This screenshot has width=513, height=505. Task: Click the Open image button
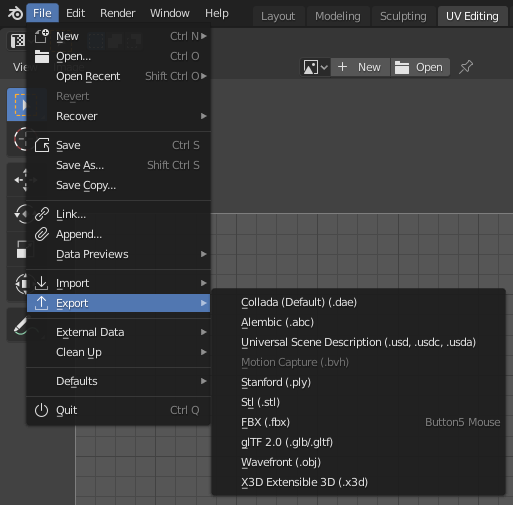[420, 67]
